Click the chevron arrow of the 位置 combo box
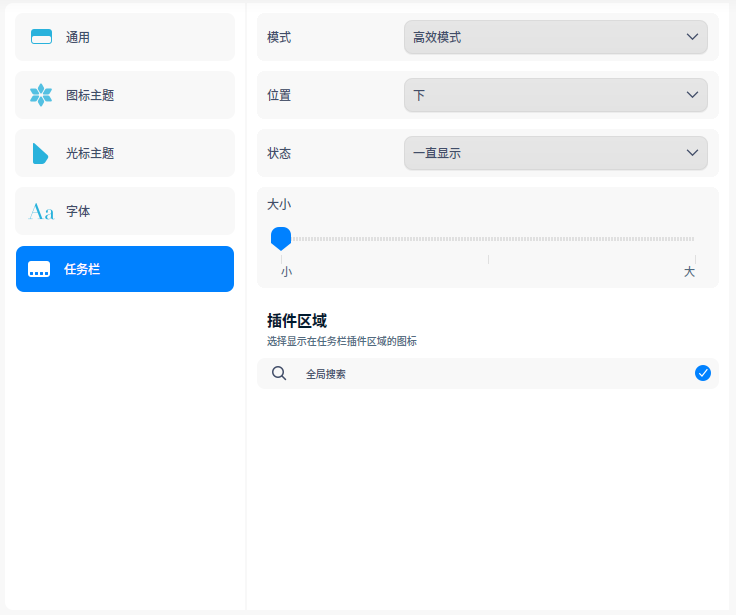The height and width of the screenshot is (615, 736). tap(692, 95)
